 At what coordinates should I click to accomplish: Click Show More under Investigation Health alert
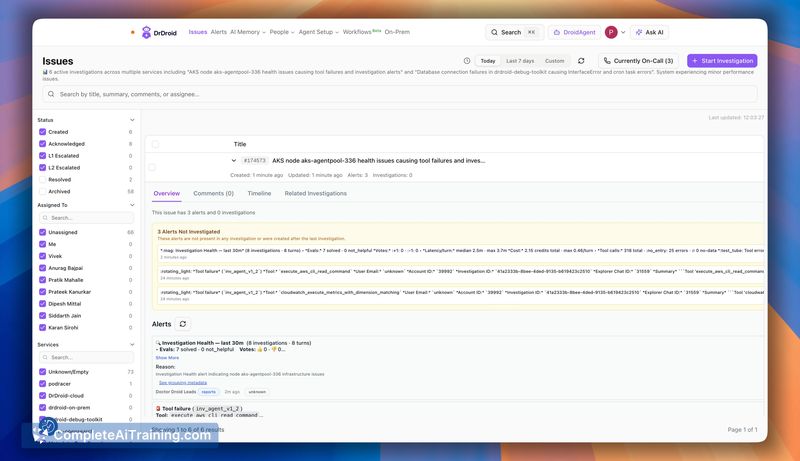pos(167,357)
